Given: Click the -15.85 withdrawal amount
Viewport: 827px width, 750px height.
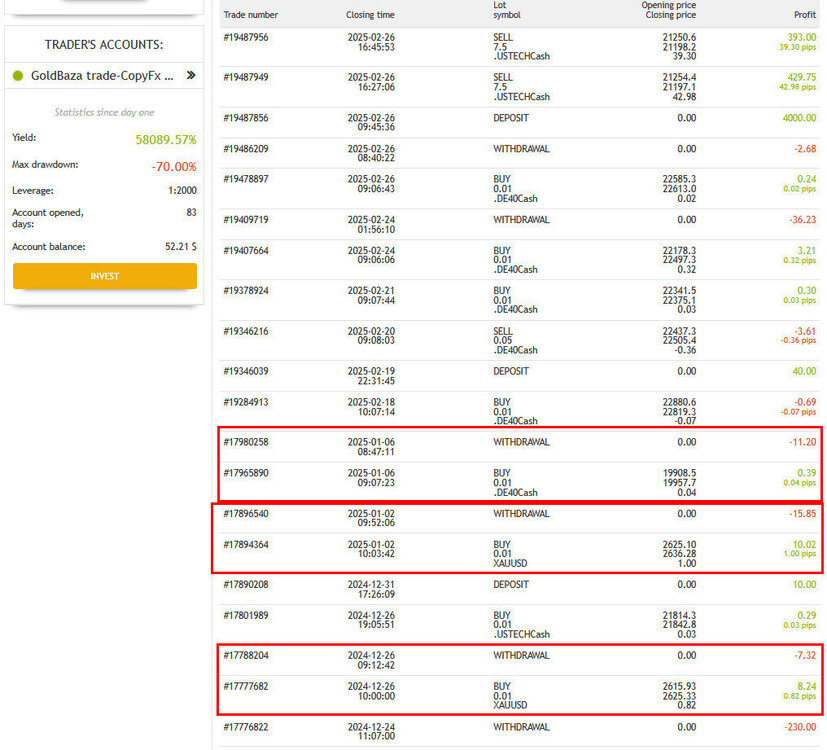Looking at the screenshot, I should (803, 514).
